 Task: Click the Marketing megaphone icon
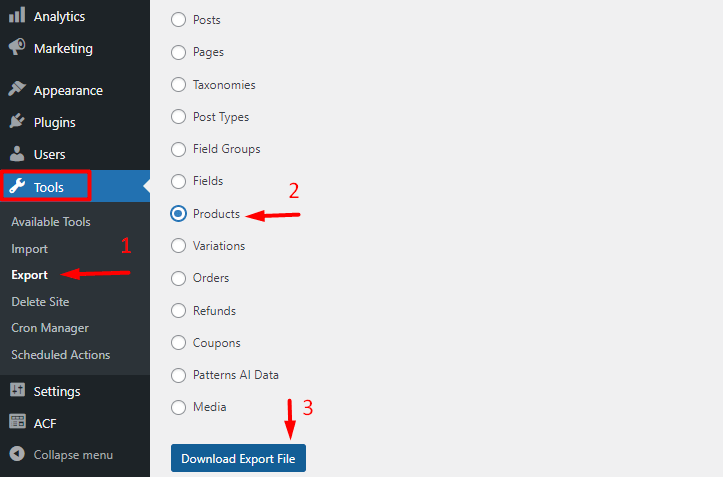pyautogui.click(x=17, y=48)
